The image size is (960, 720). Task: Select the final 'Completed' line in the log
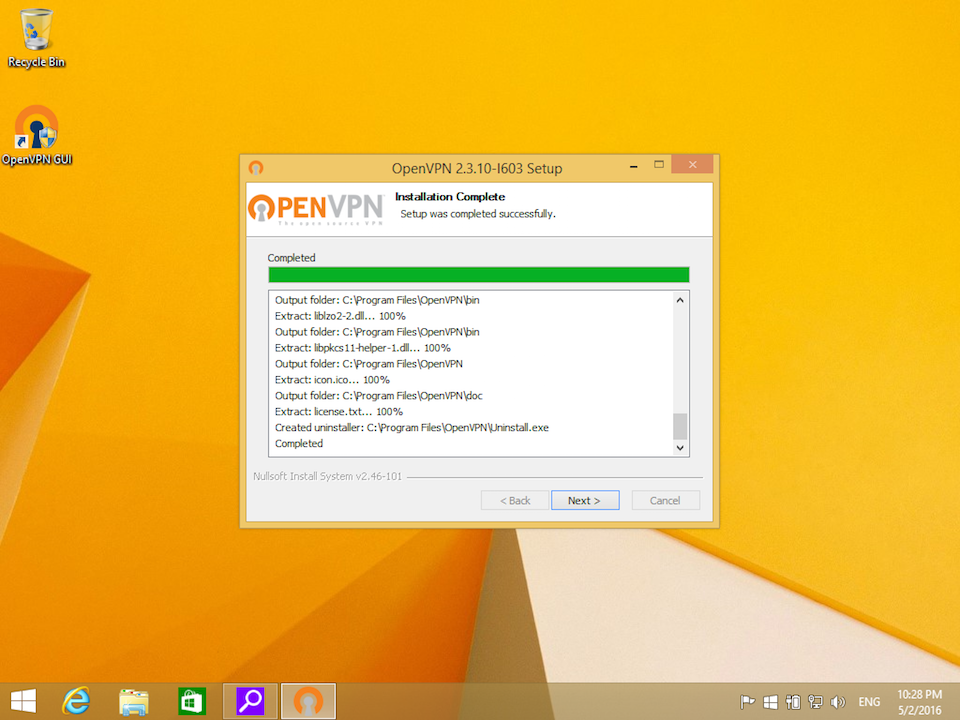299,443
